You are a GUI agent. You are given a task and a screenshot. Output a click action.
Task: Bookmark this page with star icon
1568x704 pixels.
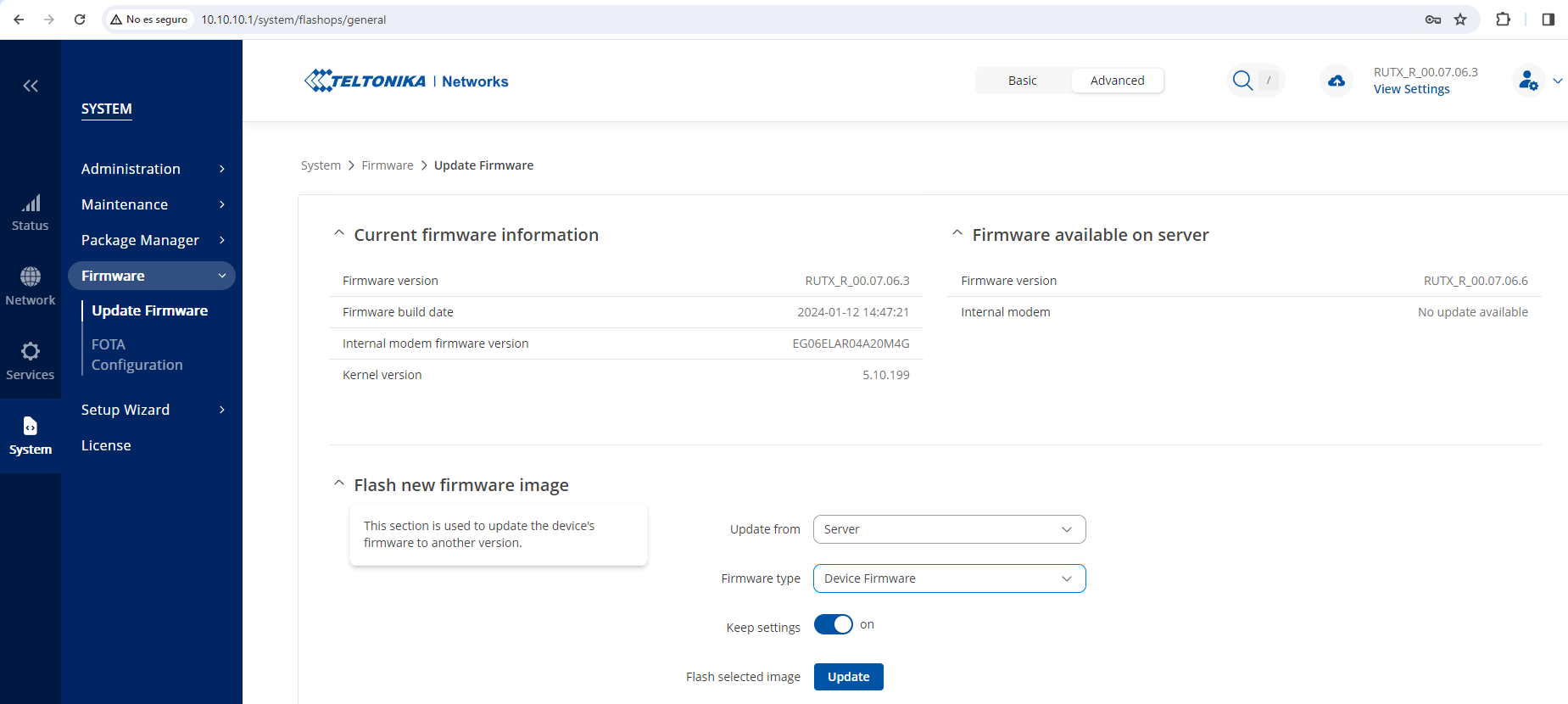pos(1460,20)
